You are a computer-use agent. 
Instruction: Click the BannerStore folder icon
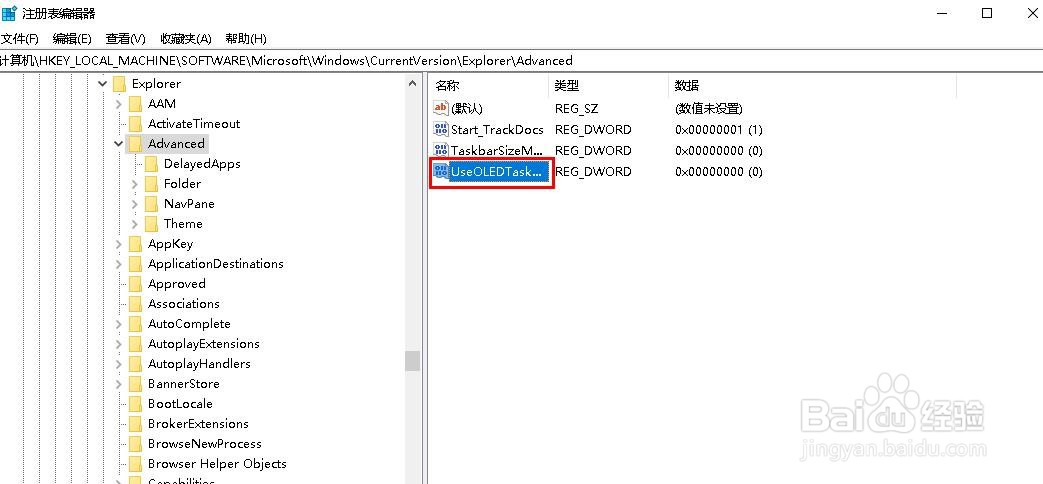pos(136,384)
